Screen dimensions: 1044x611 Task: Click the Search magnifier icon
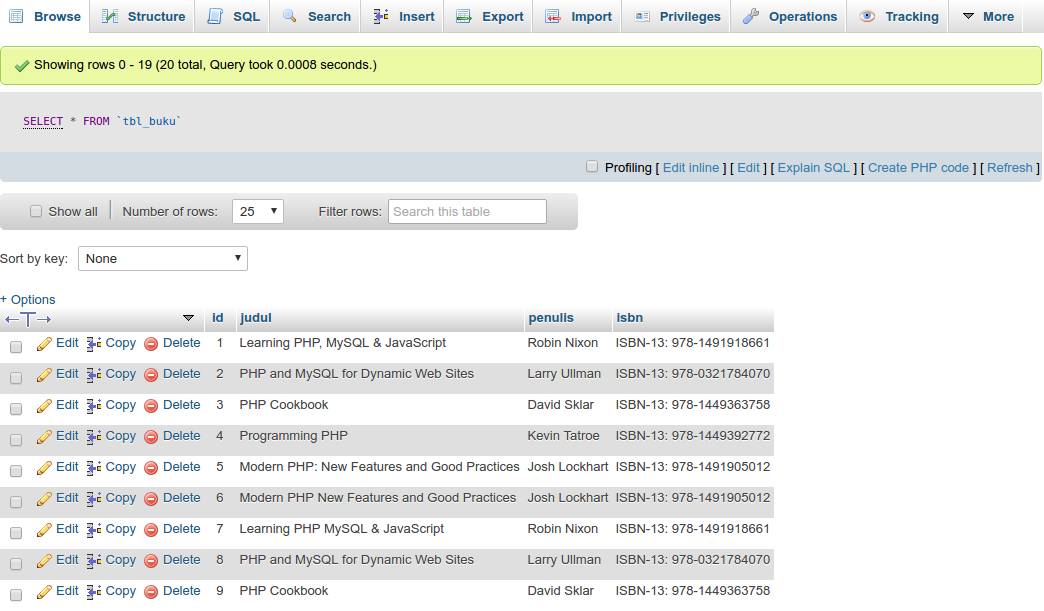pyautogui.click(x=289, y=16)
